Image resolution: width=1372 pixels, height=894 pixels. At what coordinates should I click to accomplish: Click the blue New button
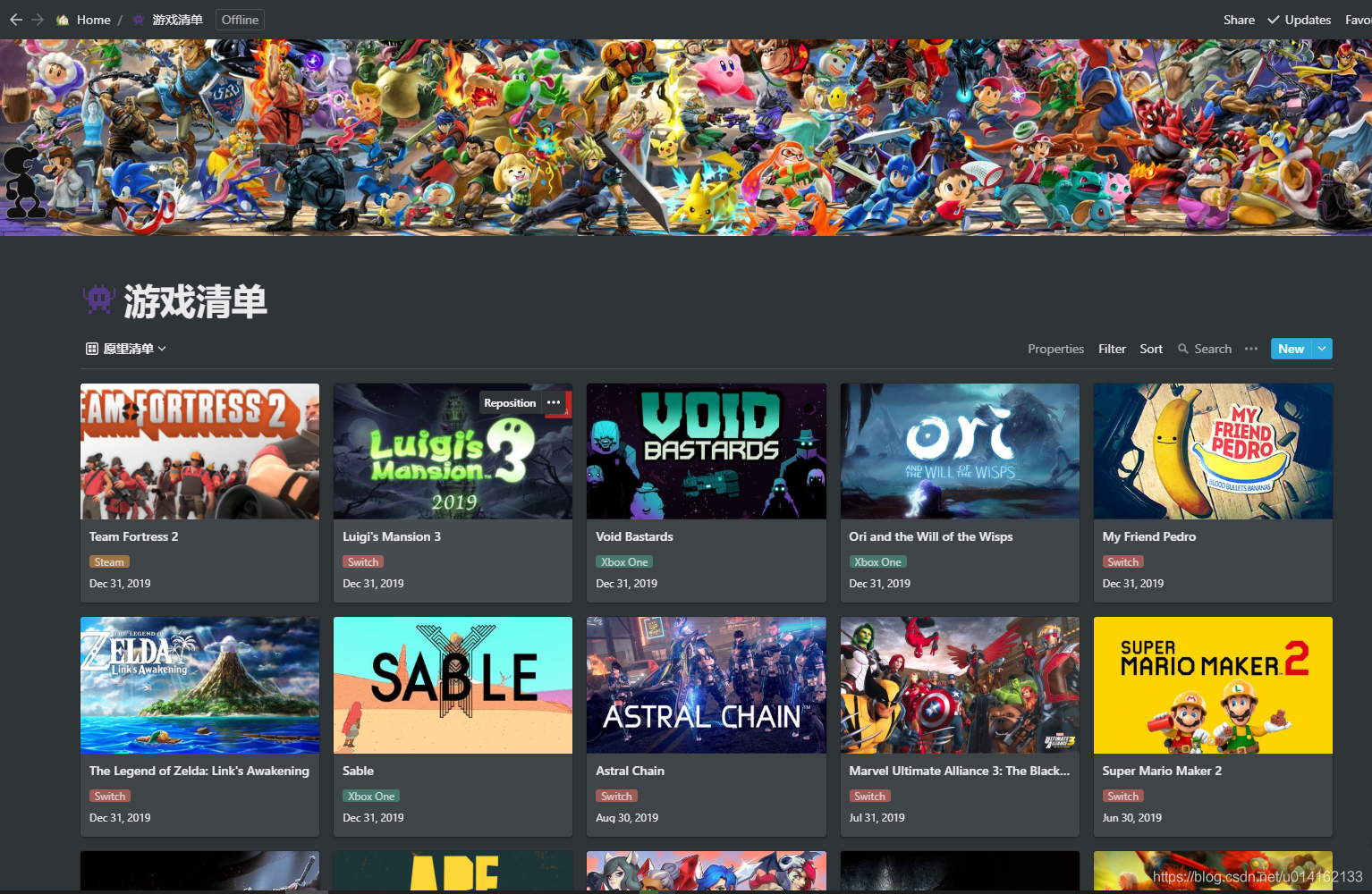click(x=1291, y=349)
